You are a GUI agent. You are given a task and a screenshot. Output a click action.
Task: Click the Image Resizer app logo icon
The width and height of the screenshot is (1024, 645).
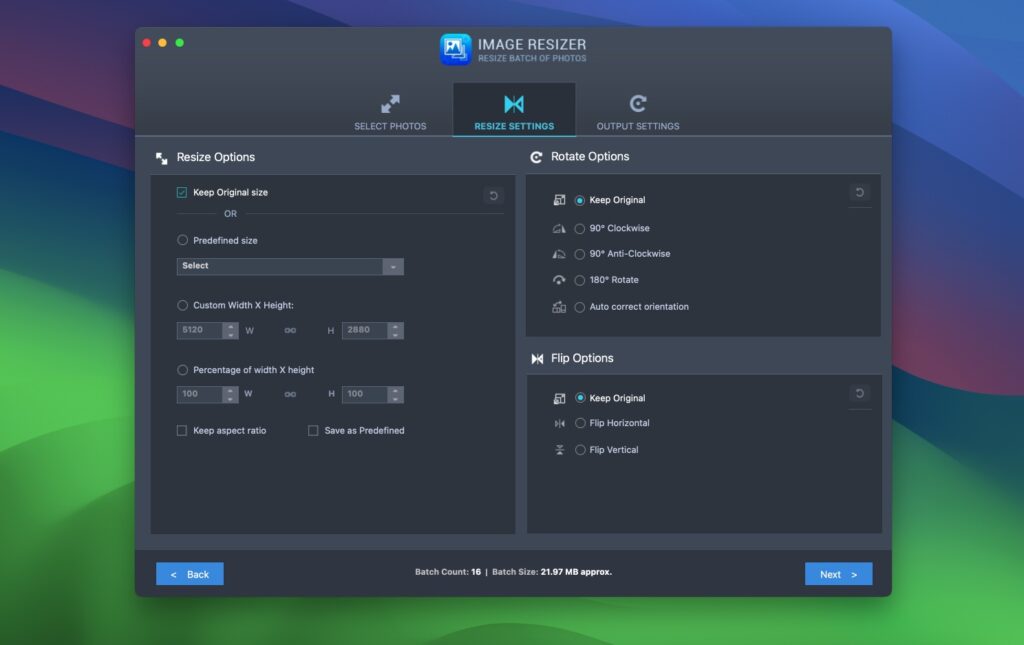456,47
